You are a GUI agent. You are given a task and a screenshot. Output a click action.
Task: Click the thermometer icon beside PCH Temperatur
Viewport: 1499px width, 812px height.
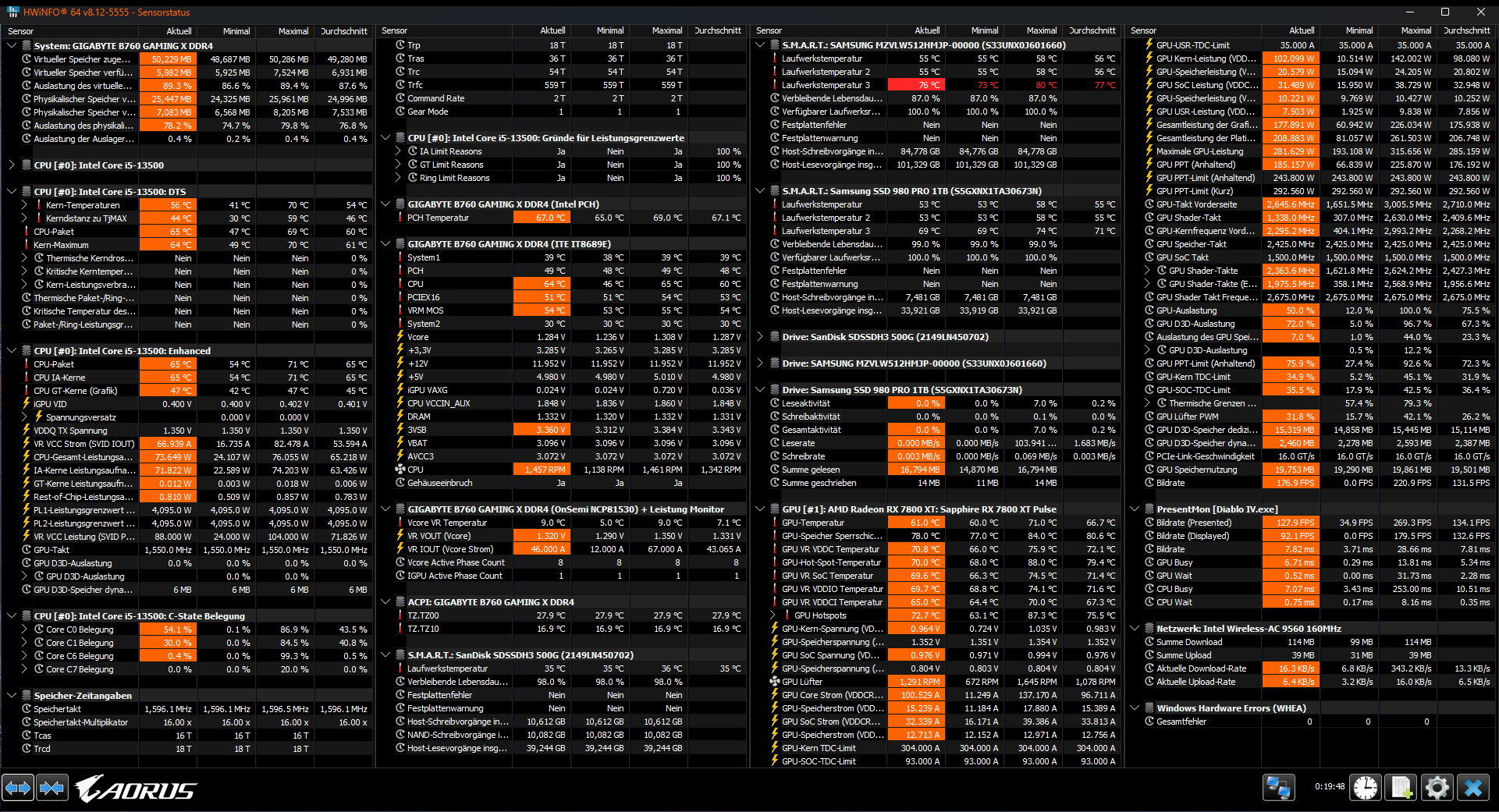point(400,218)
